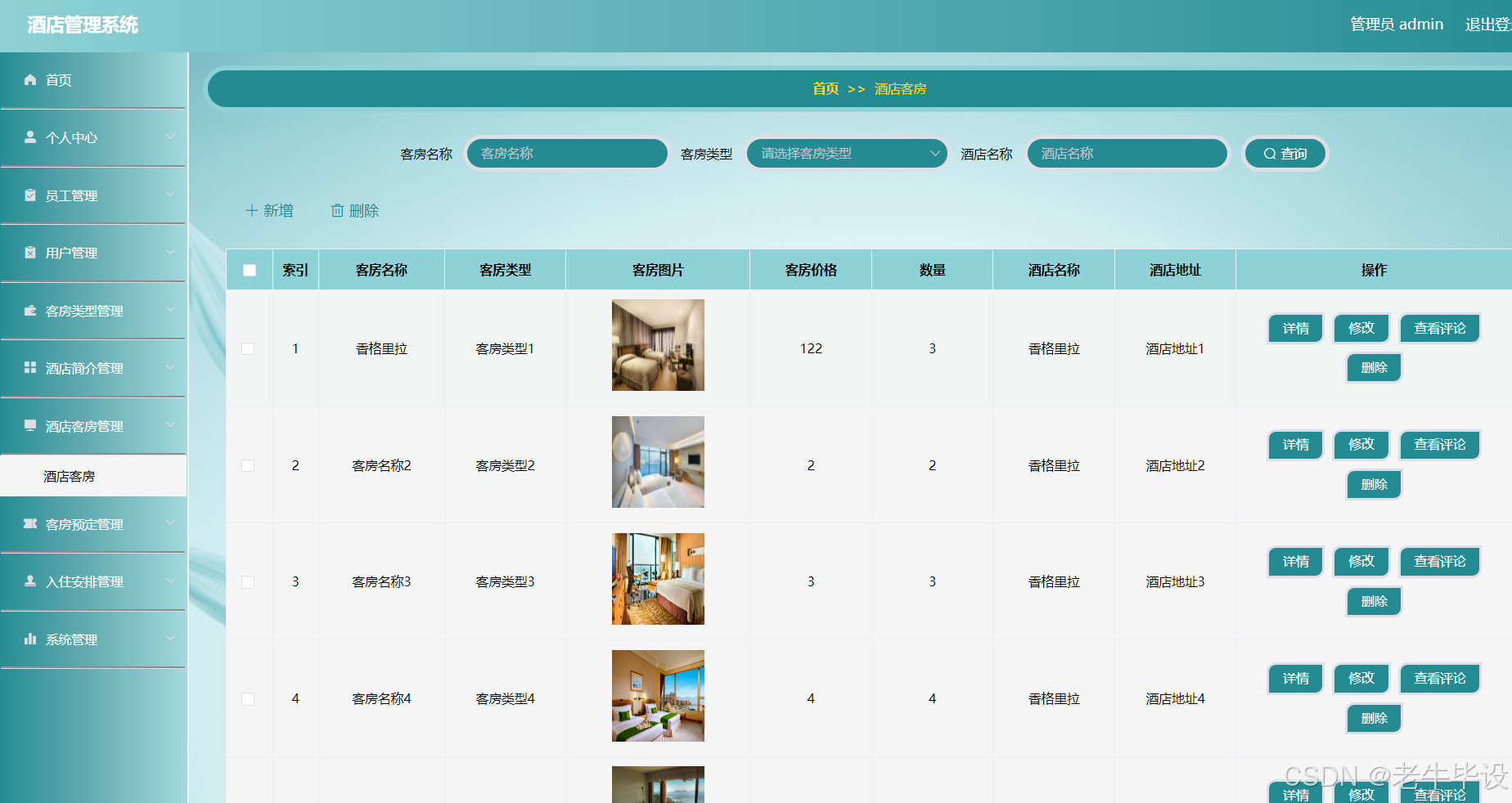Click the 酒店地址 column header
Screen dimensions: 1512x803
(x=1175, y=270)
